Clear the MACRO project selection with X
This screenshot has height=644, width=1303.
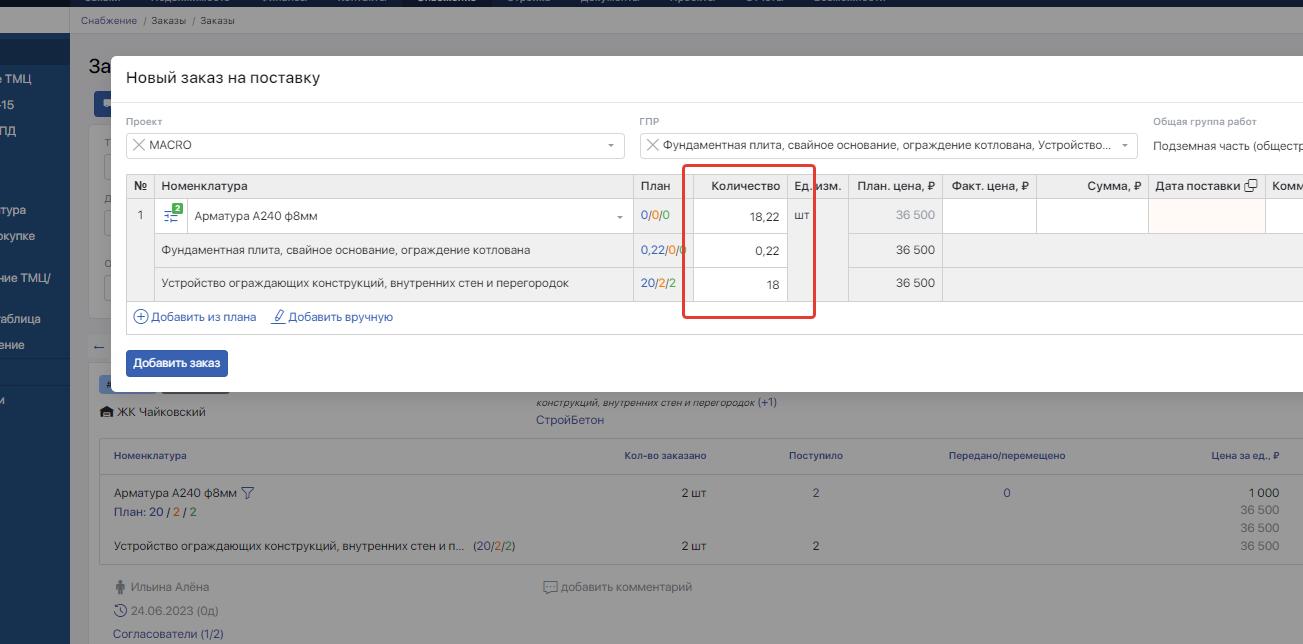pos(139,145)
